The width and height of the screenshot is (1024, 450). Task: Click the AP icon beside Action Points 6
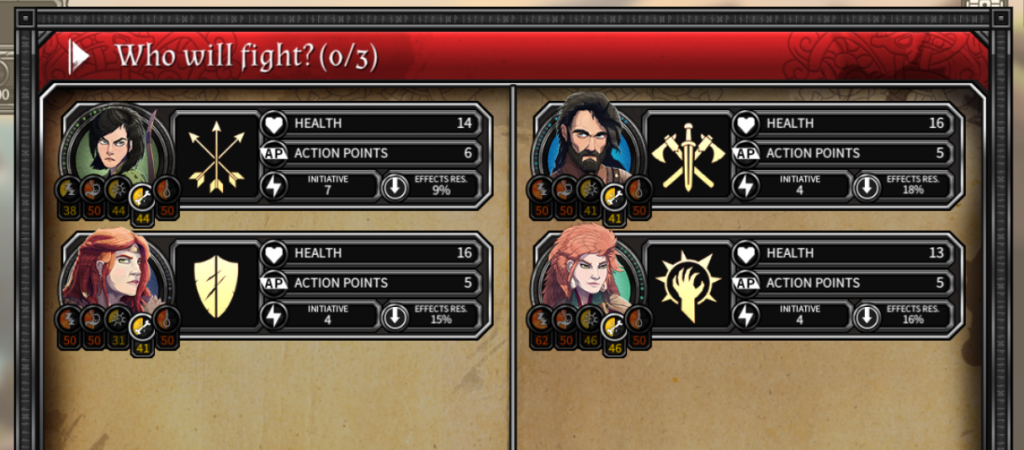click(274, 153)
